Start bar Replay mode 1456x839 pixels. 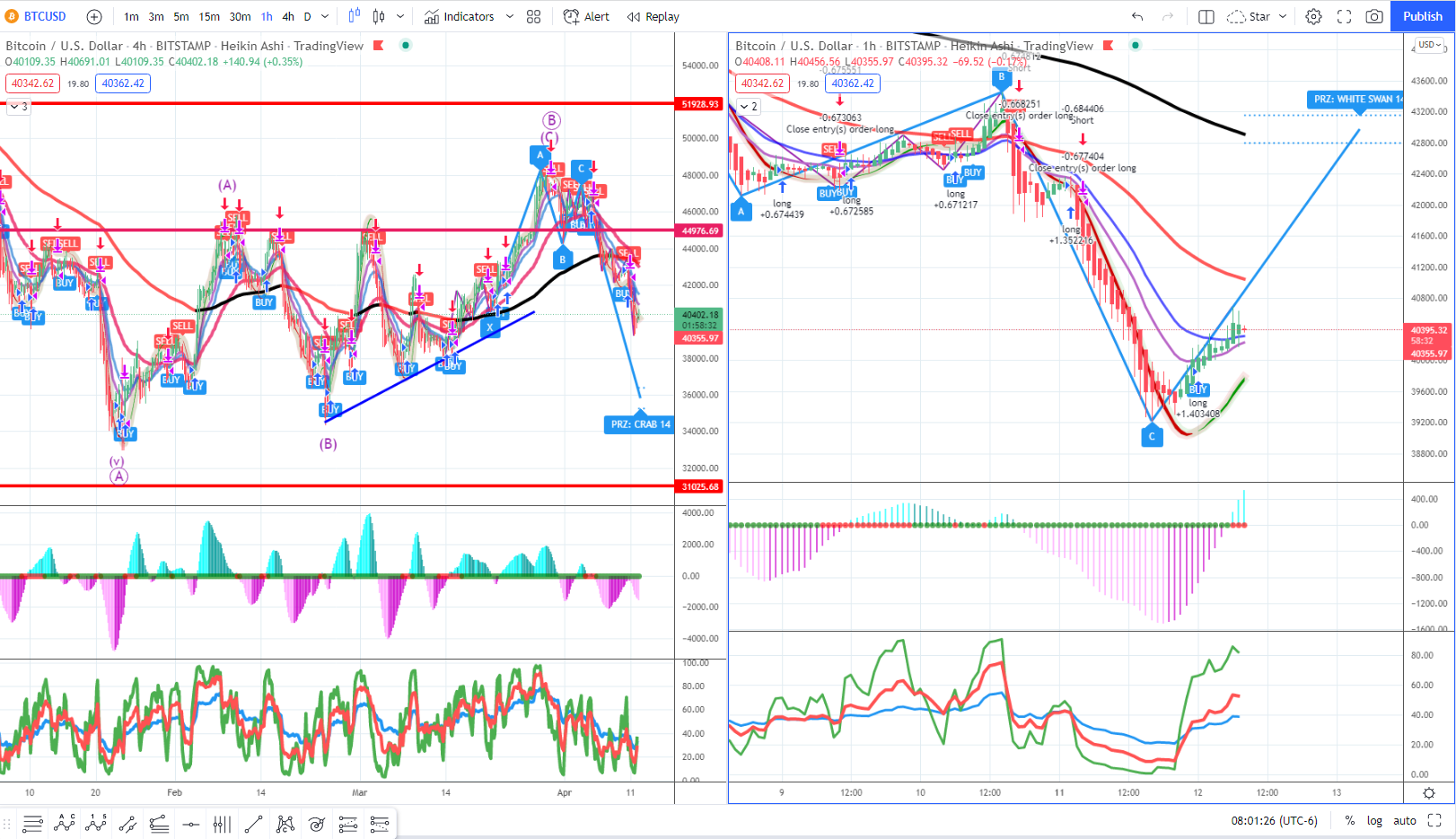653,16
